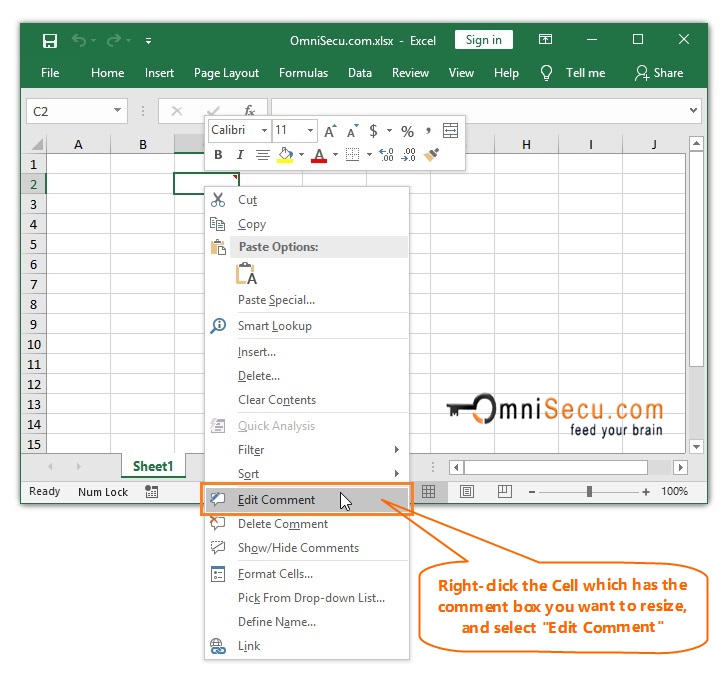Click the Center align icon

[263, 155]
